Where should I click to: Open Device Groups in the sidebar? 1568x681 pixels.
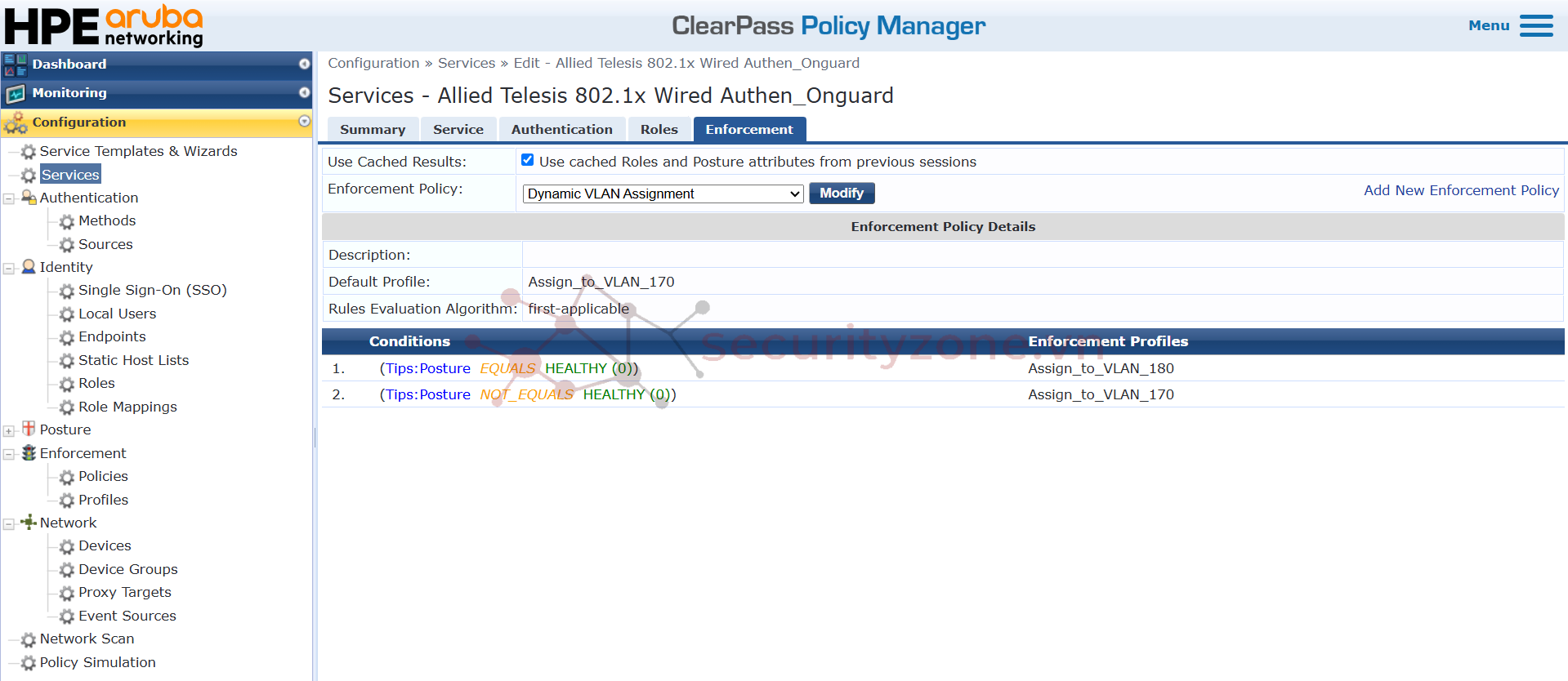[x=128, y=569]
